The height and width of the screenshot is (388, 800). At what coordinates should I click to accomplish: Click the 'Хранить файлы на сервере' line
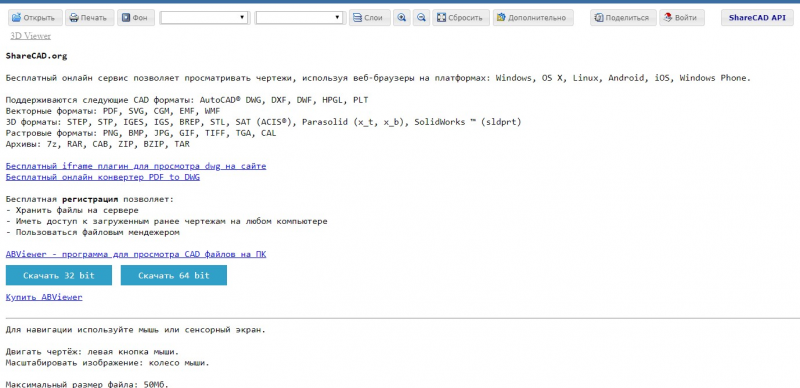[x=72, y=210]
